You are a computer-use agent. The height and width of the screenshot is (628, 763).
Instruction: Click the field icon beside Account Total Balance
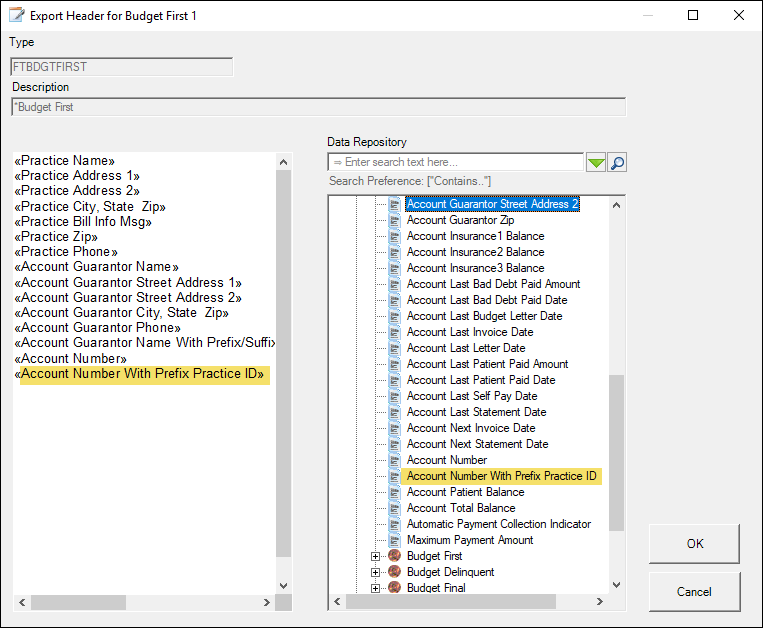tap(394, 508)
